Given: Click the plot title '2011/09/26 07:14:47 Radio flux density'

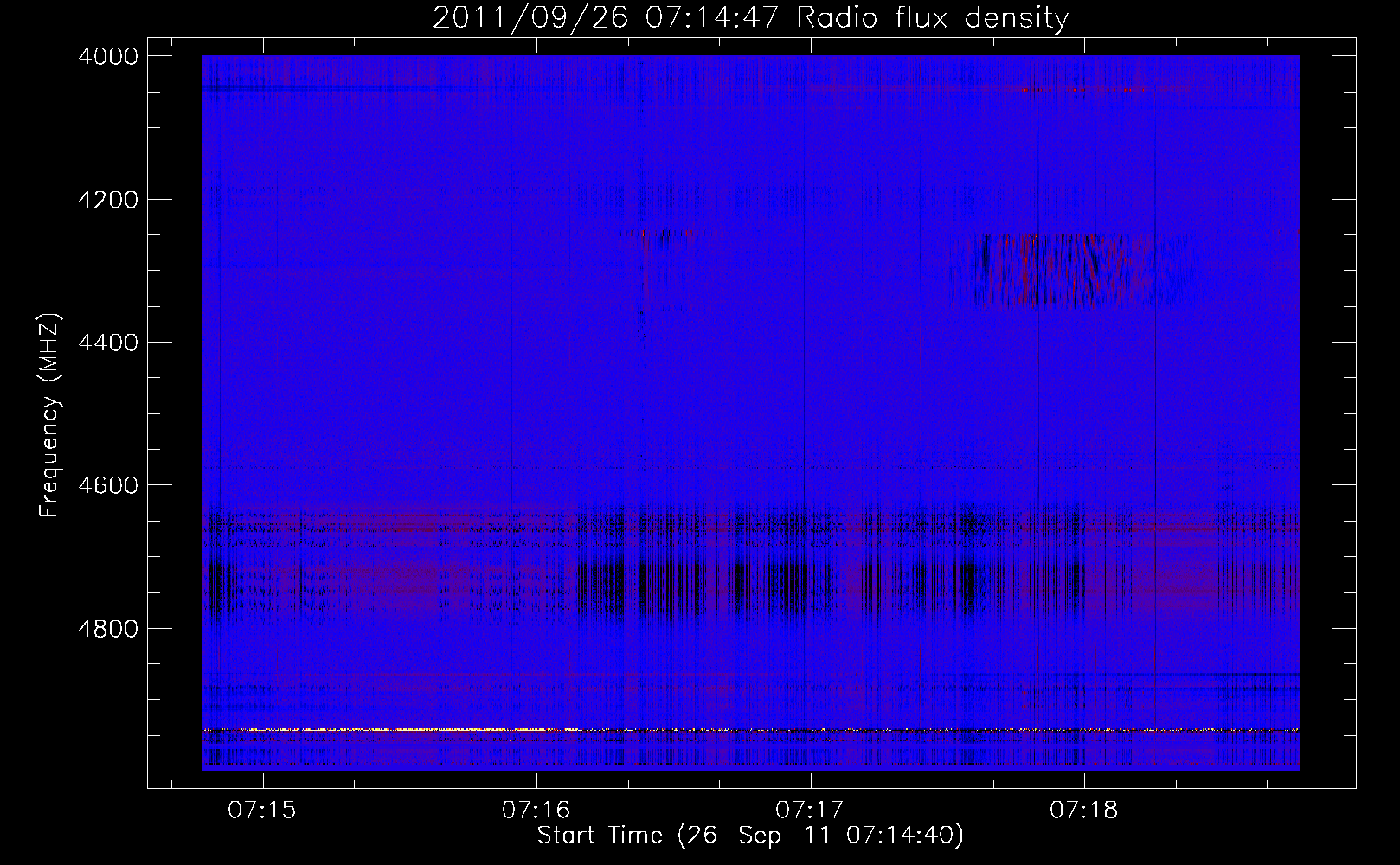Looking at the screenshot, I should (750, 17).
